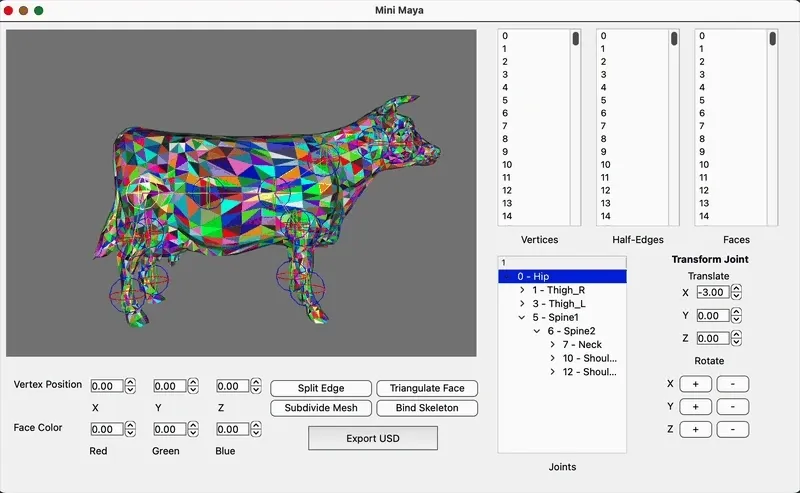
Task: Click the Export USD button
Action: click(x=372, y=438)
